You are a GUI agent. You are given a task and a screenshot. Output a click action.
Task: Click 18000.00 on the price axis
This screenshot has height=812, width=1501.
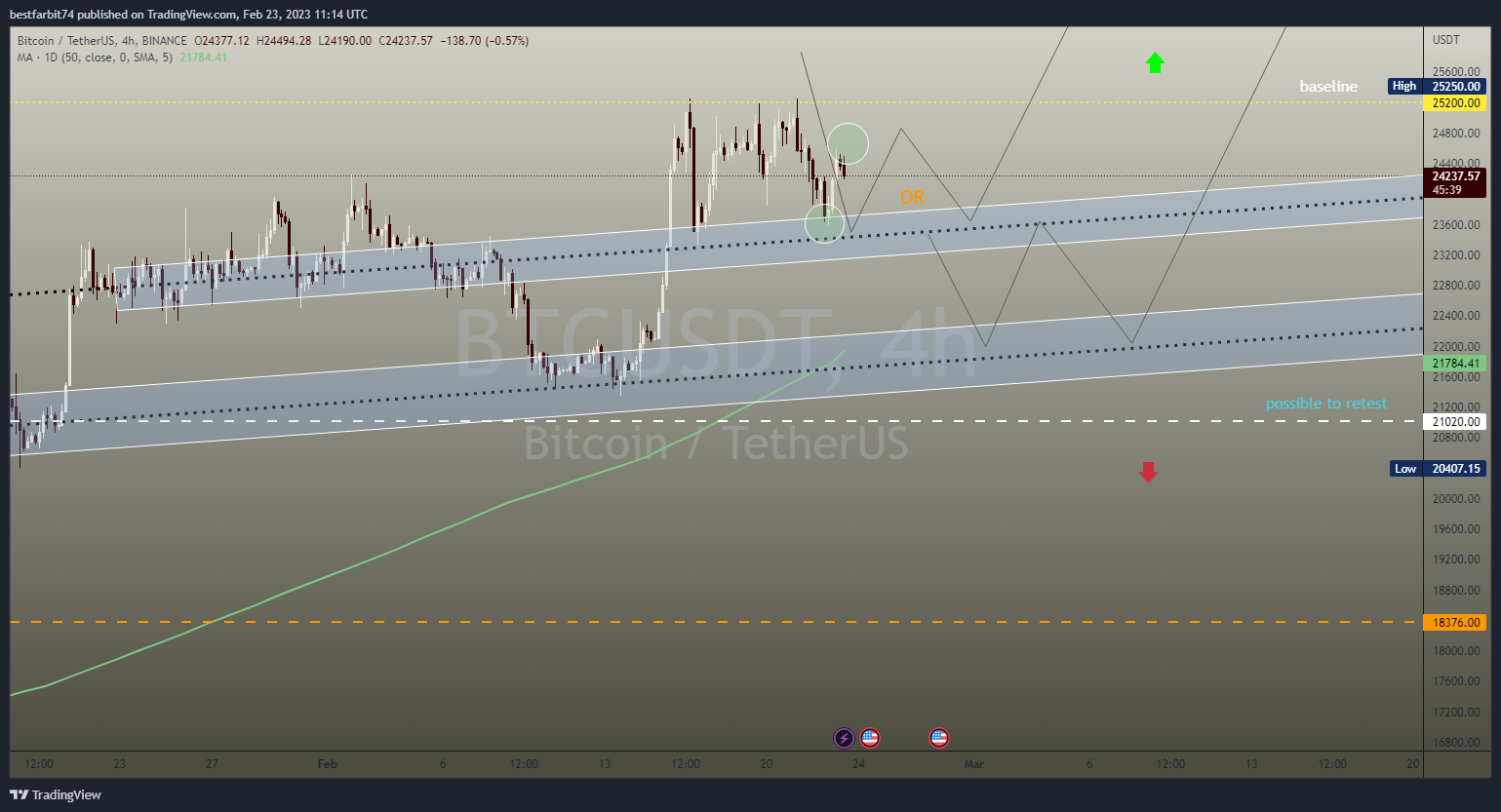pos(1456,651)
